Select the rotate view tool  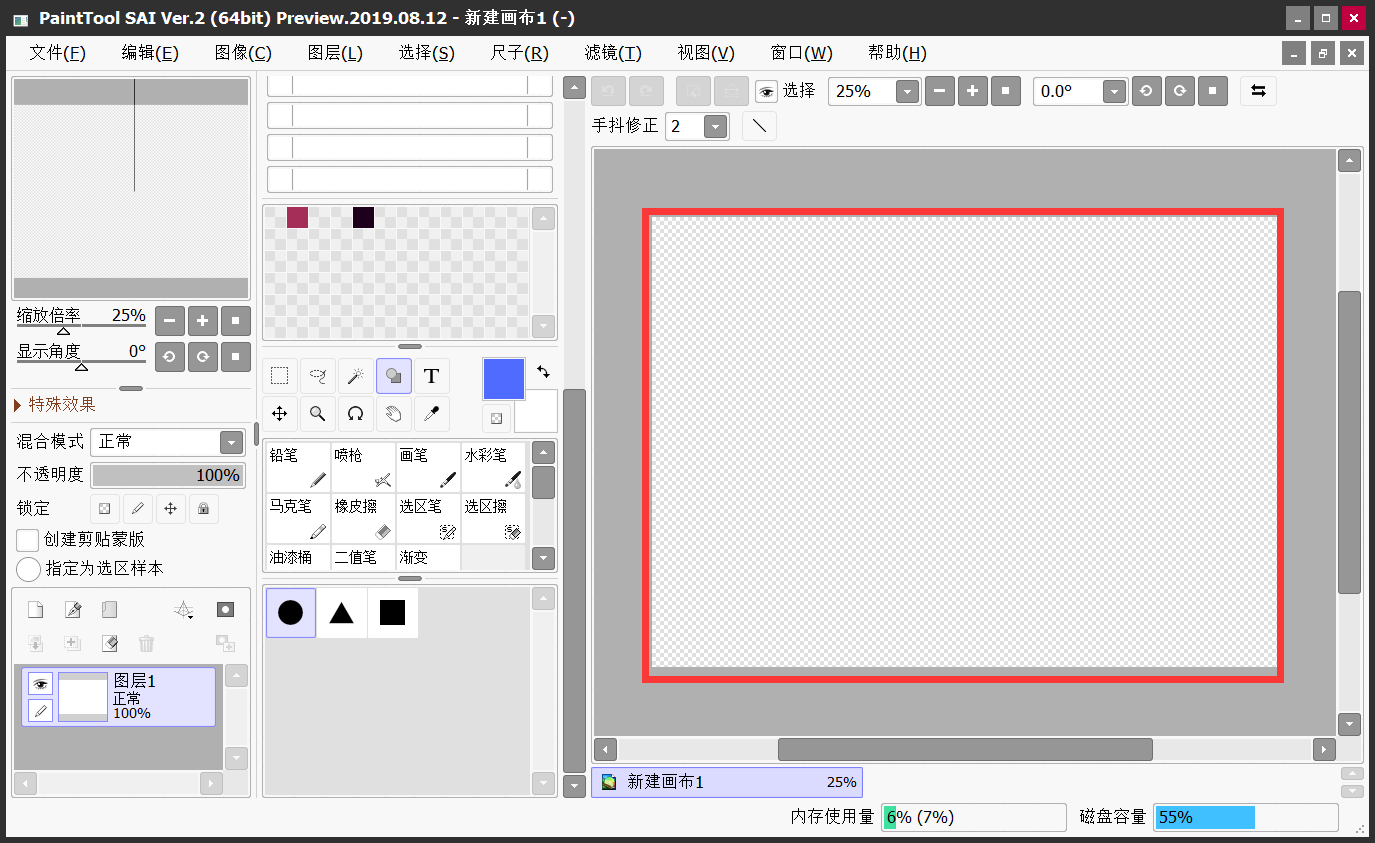(x=355, y=413)
